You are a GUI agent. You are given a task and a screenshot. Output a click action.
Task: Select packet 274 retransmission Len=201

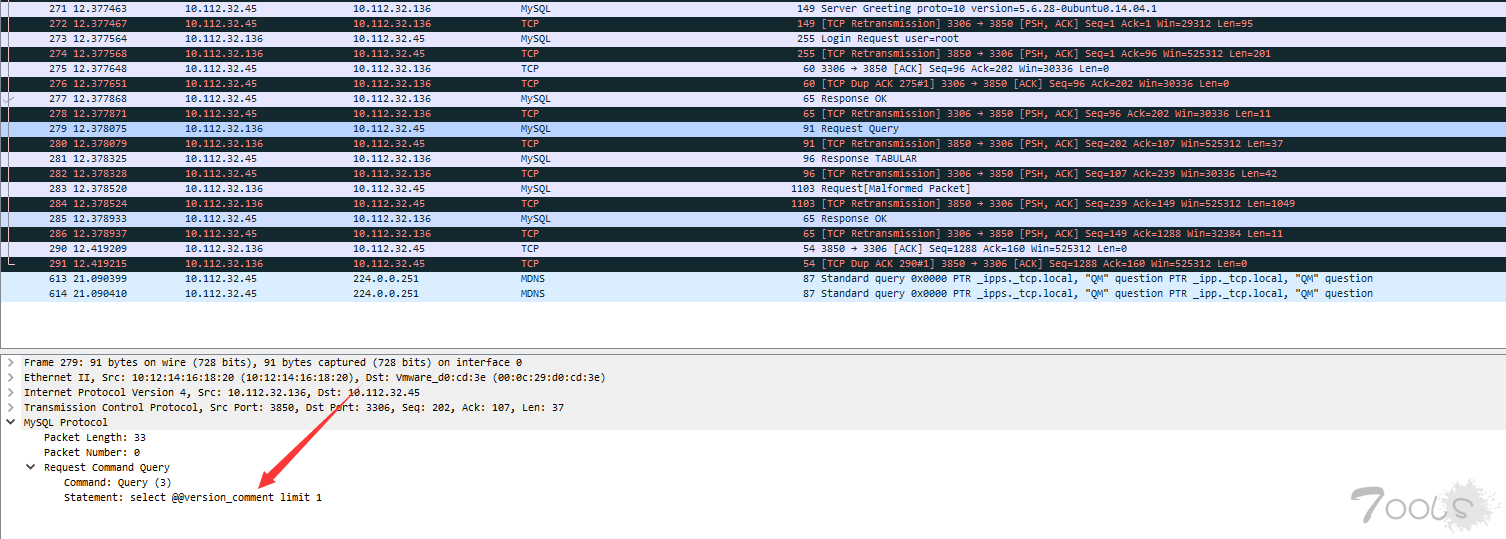coord(753,53)
